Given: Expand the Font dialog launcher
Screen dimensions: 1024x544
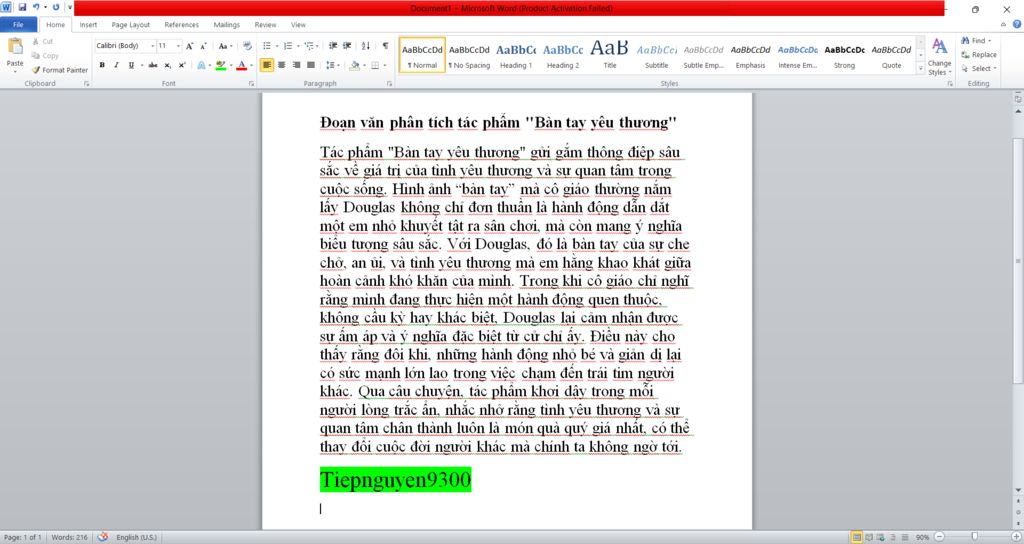Looking at the screenshot, I should pos(251,84).
